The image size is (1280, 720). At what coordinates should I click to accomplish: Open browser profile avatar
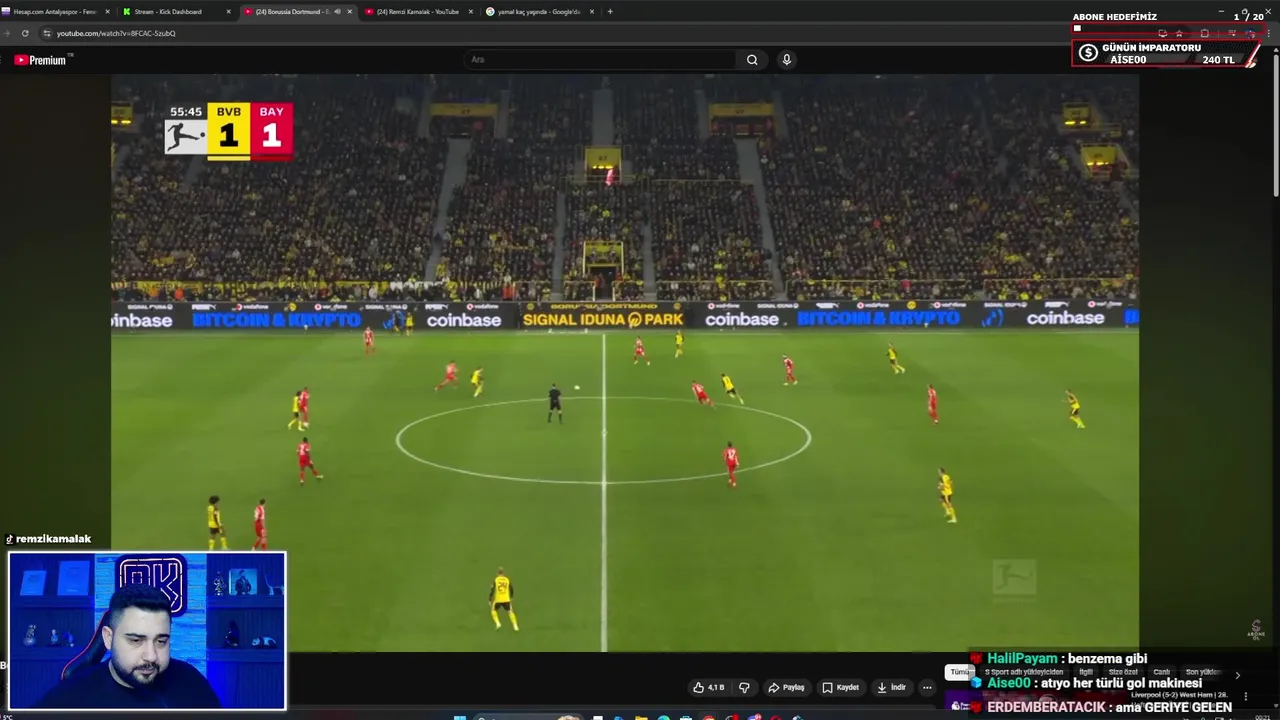coord(1250,33)
